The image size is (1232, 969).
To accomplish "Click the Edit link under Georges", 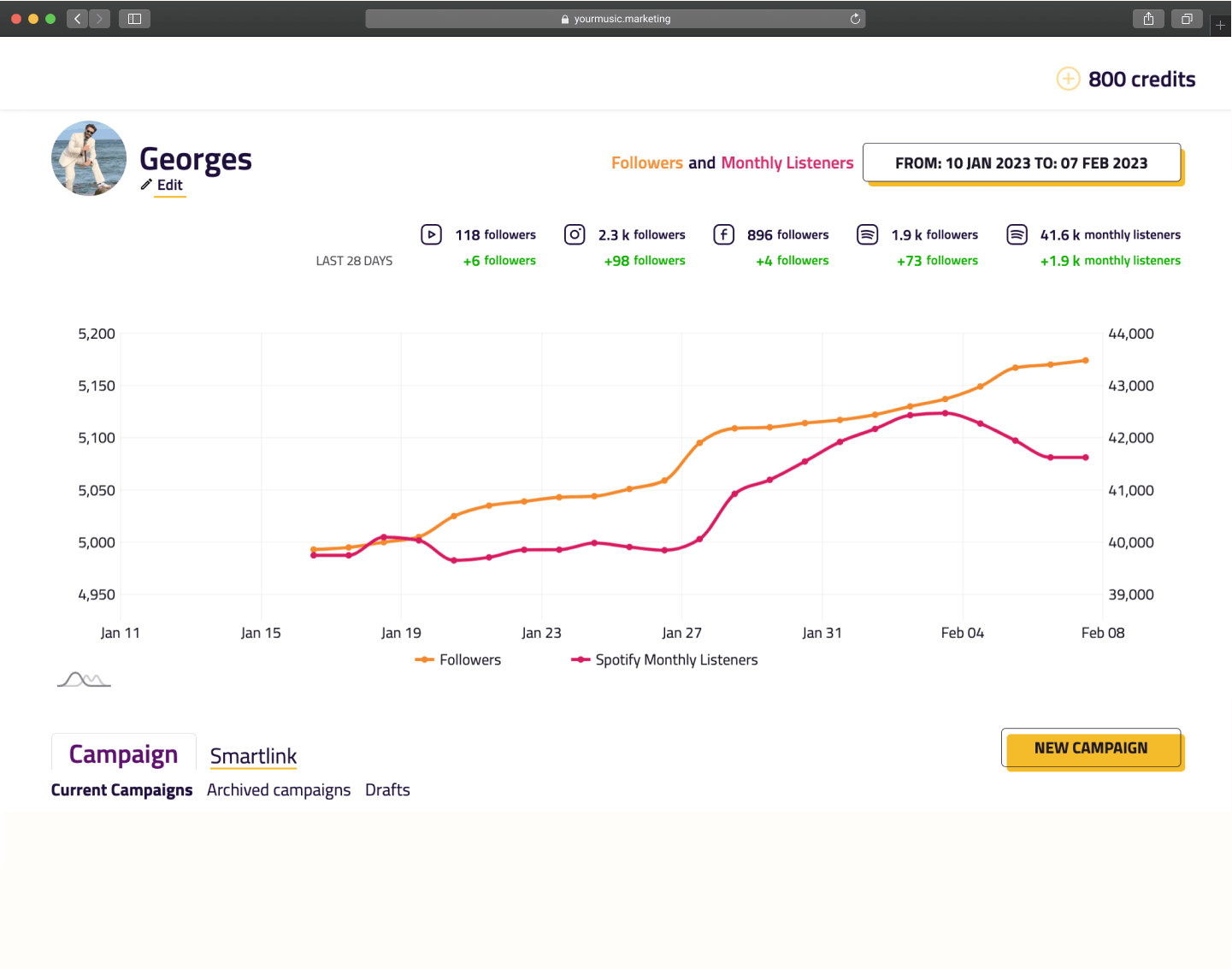I will click(170, 185).
